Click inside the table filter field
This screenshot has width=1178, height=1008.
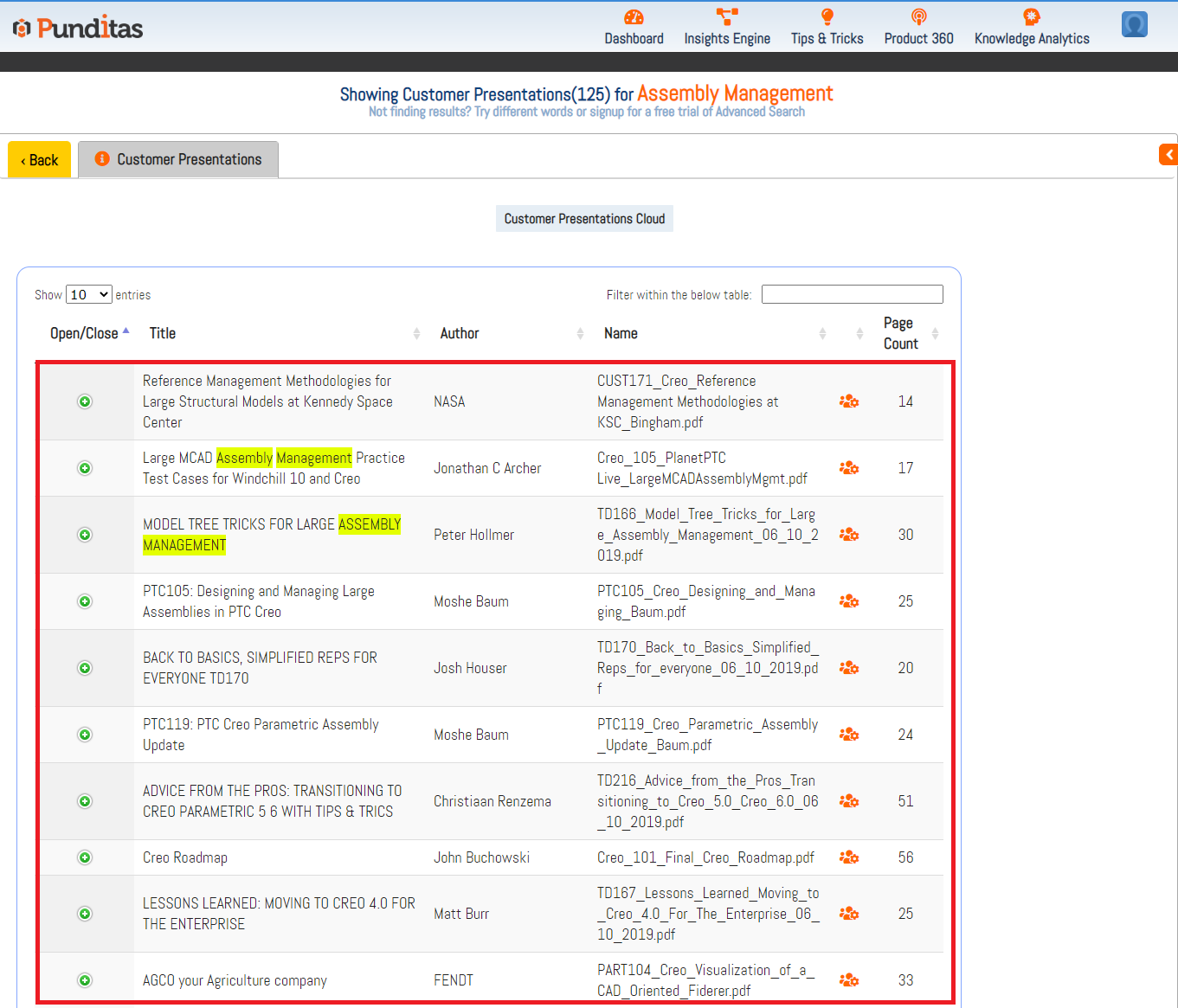click(x=851, y=294)
